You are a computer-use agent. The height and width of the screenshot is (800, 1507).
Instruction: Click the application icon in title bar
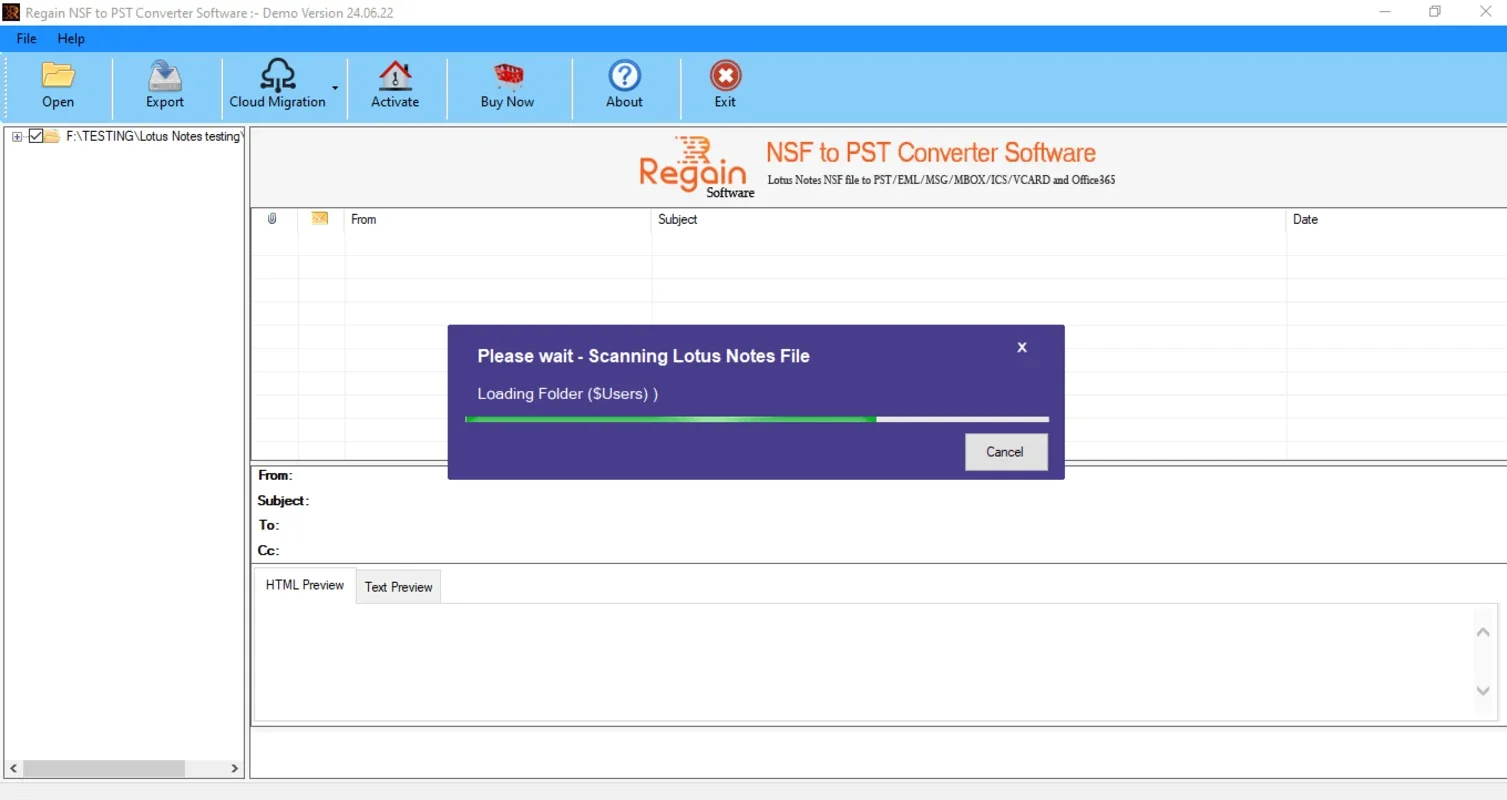(12, 12)
